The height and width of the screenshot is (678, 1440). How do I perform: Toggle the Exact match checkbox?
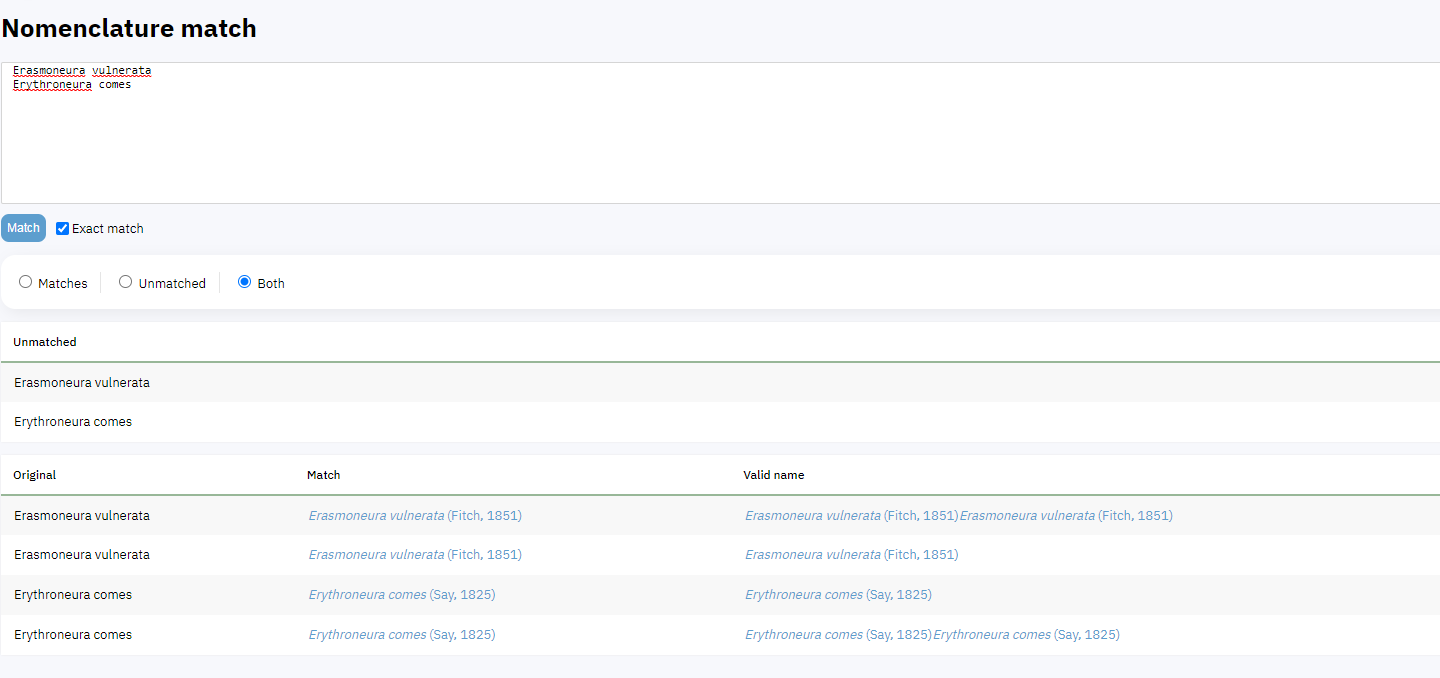(63, 228)
